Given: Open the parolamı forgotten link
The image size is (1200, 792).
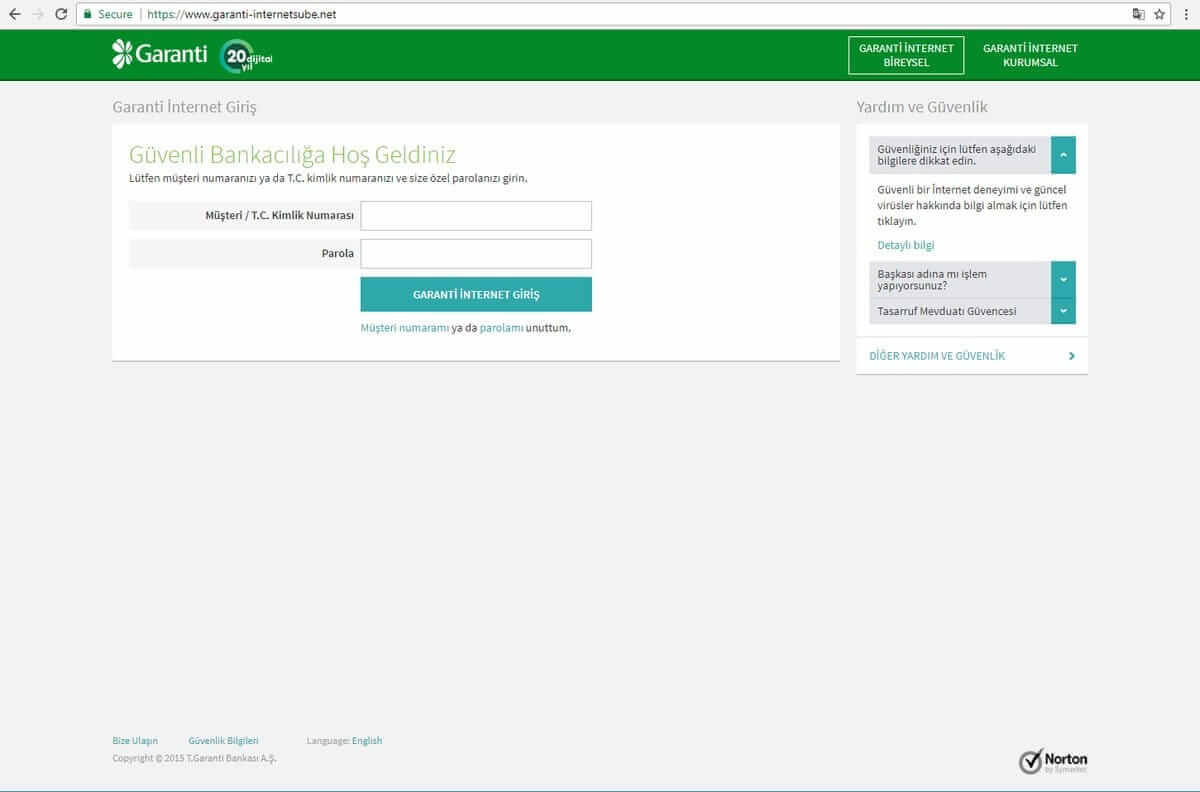Looking at the screenshot, I should pos(501,328).
